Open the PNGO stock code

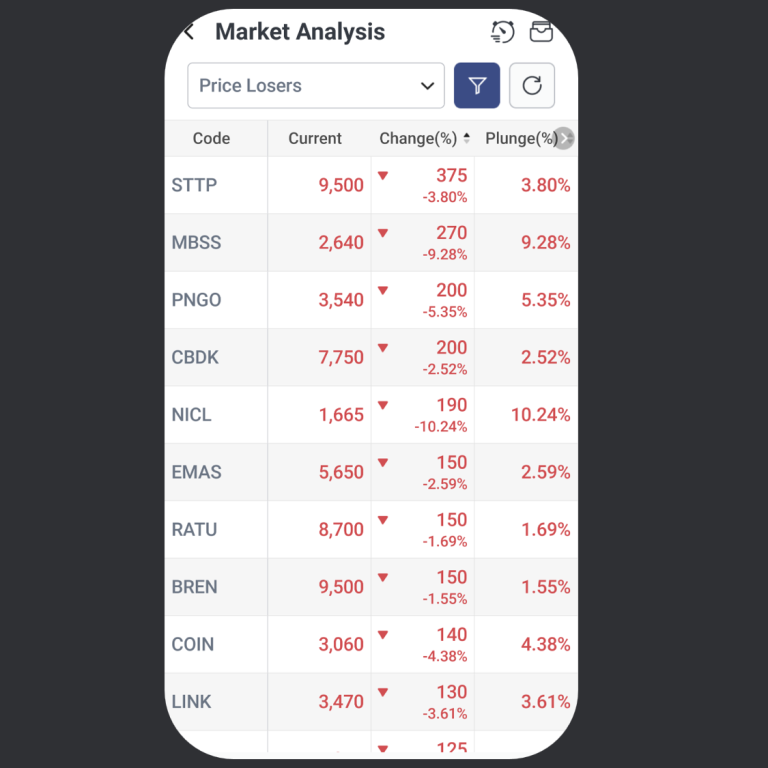(197, 300)
